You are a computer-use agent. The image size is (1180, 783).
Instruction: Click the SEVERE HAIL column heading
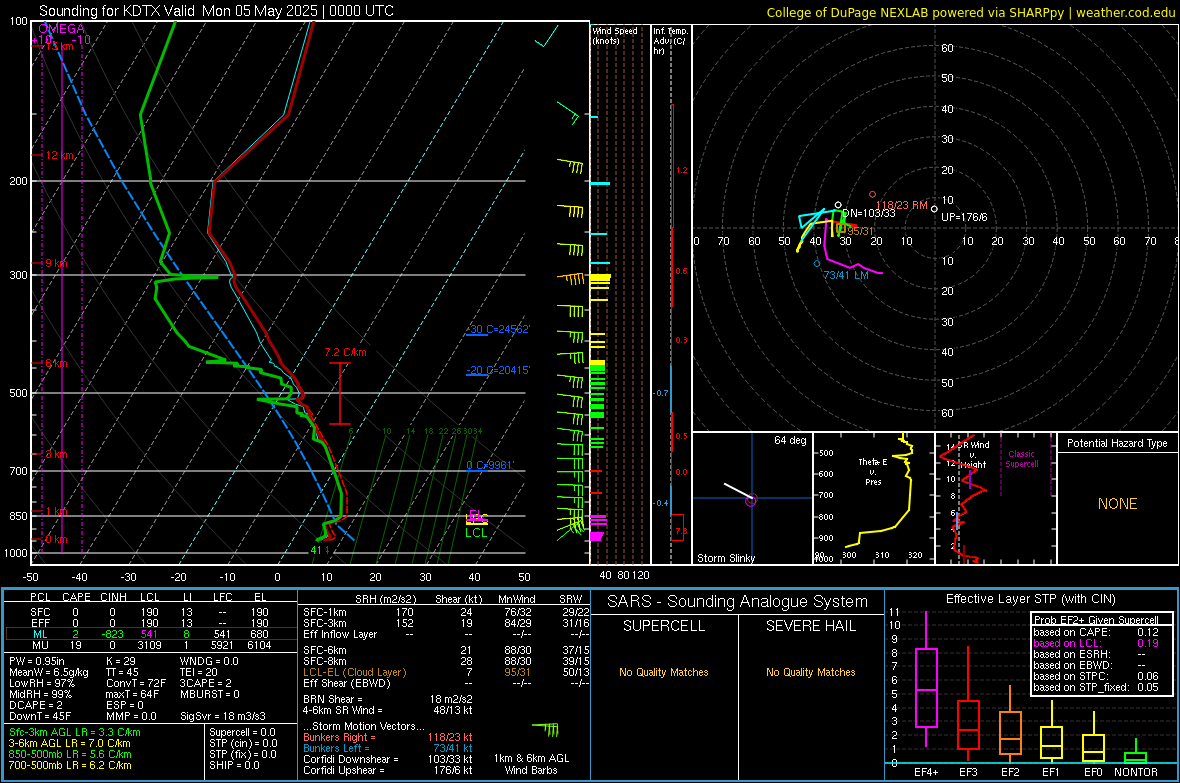pos(810,626)
